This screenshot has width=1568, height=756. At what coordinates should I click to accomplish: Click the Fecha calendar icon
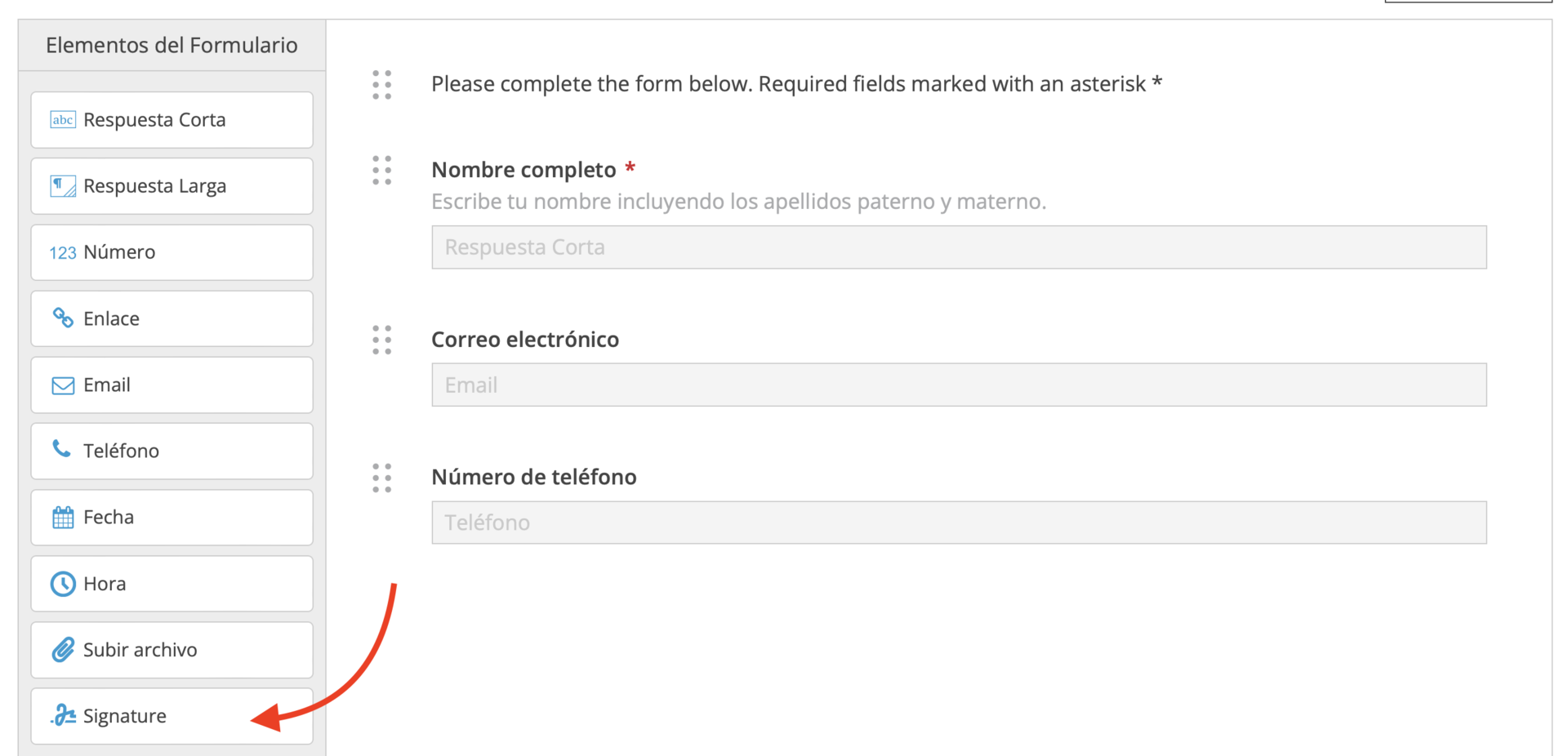click(x=62, y=517)
